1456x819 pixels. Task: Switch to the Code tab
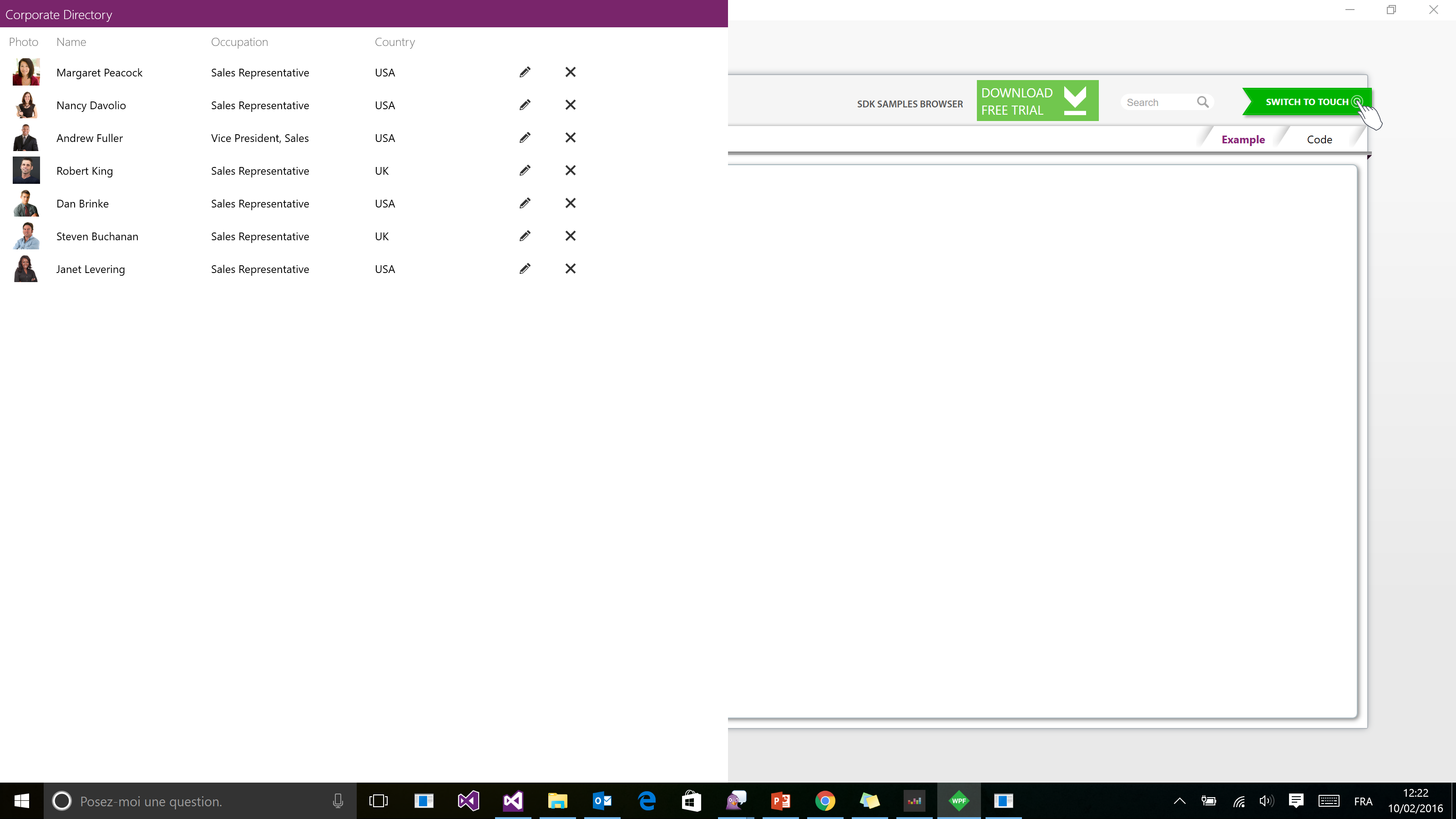coord(1319,140)
